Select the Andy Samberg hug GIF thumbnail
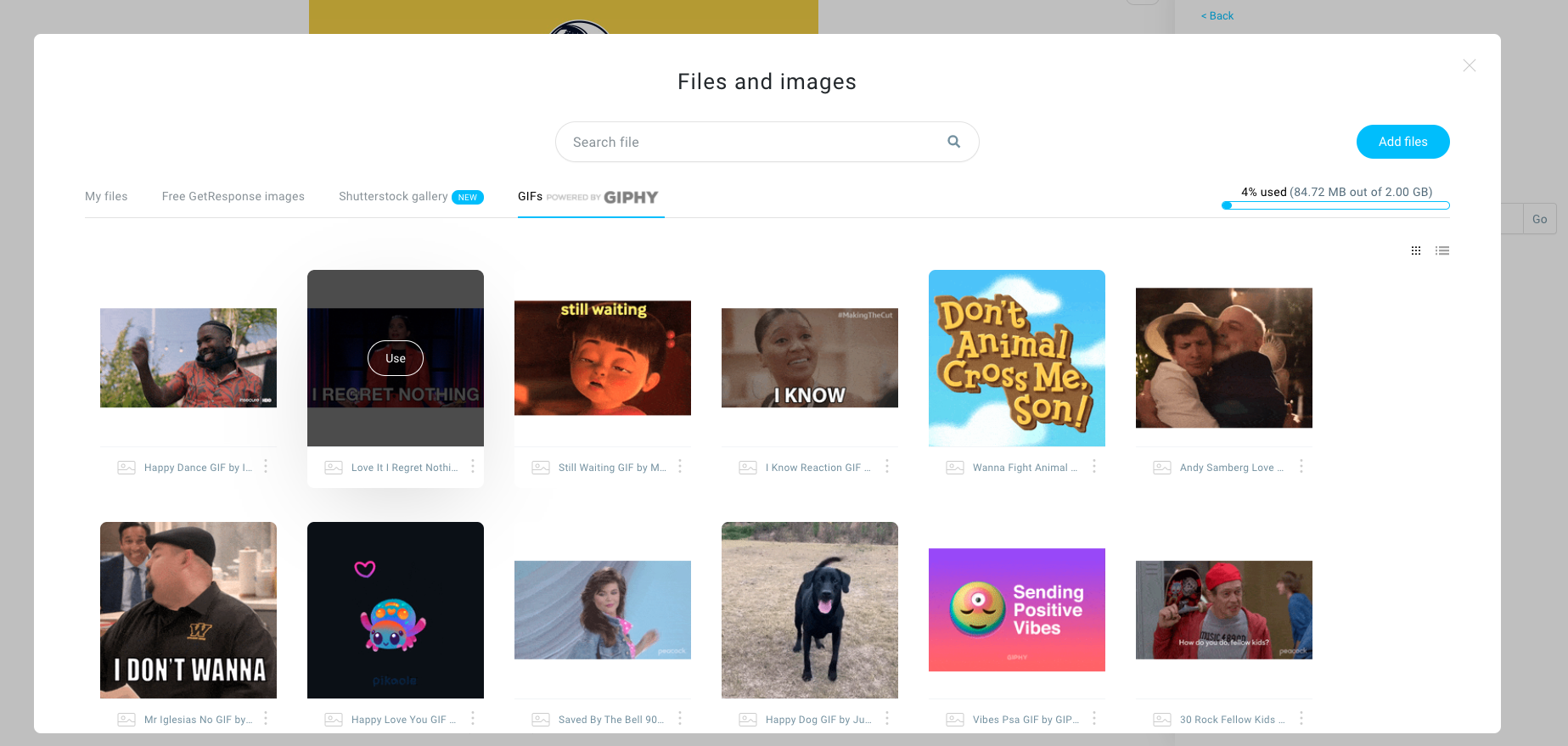Viewport: 1568px width, 746px height. (x=1224, y=357)
